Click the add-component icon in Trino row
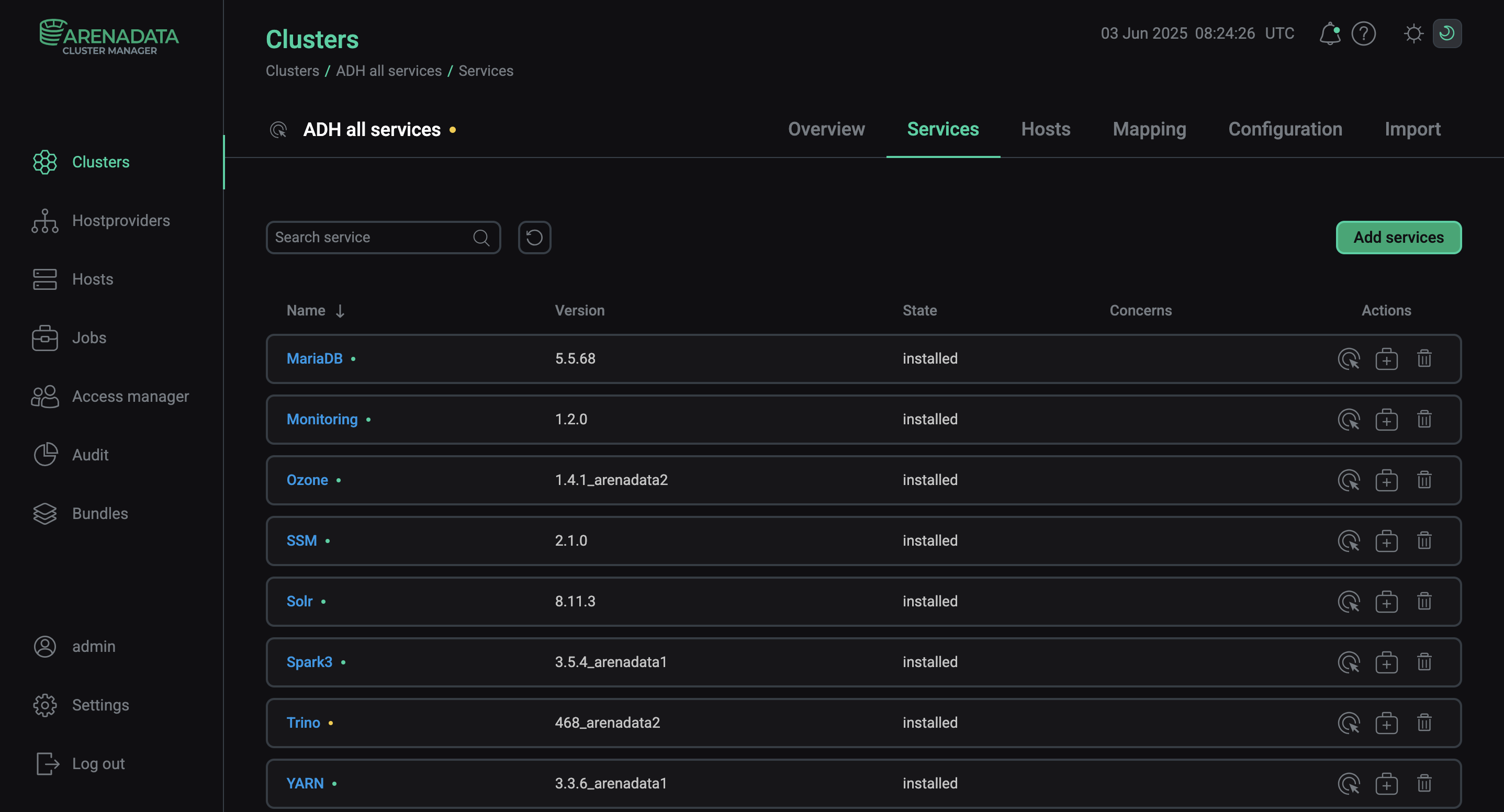The height and width of the screenshot is (812, 1504). pyautogui.click(x=1386, y=723)
